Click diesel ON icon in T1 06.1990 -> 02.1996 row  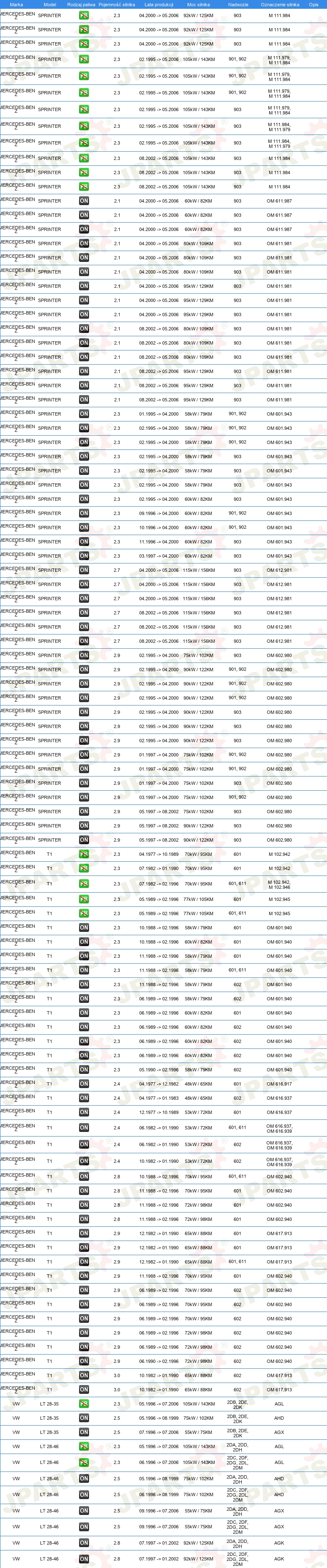[x=84, y=1361]
